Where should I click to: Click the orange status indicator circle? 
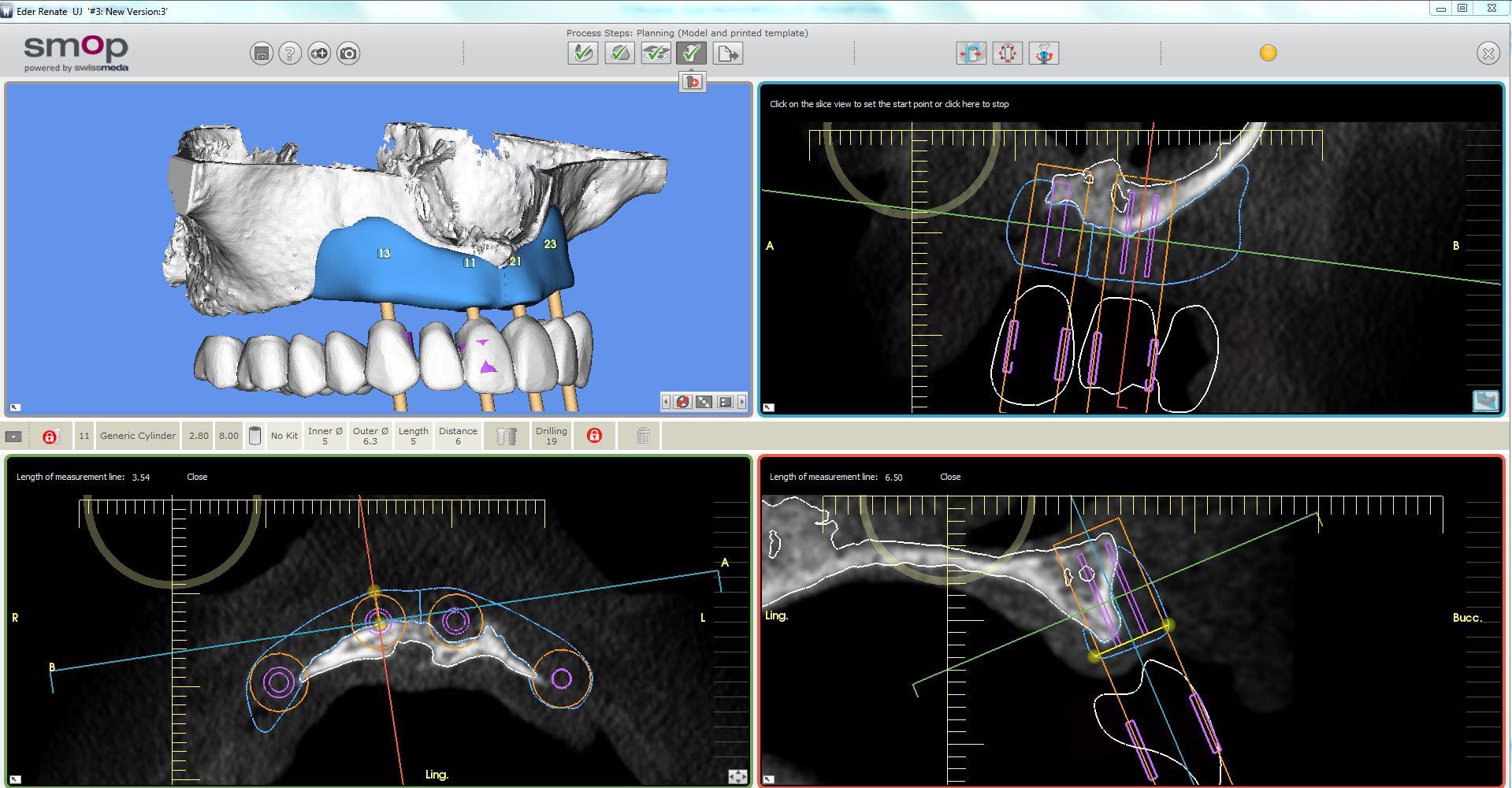point(1268,53)
